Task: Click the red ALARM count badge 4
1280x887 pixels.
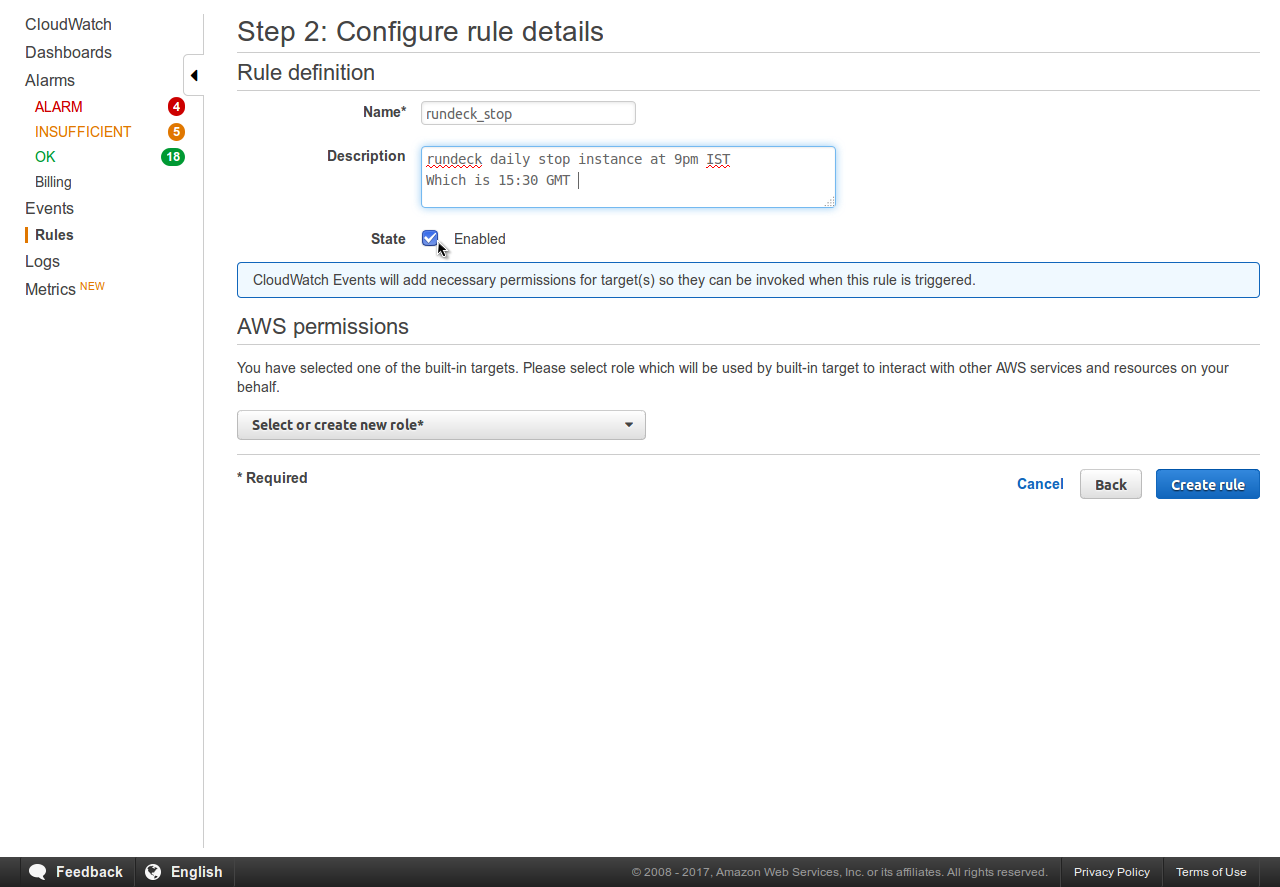Action: pyautogui.click(x=176, y=107)
